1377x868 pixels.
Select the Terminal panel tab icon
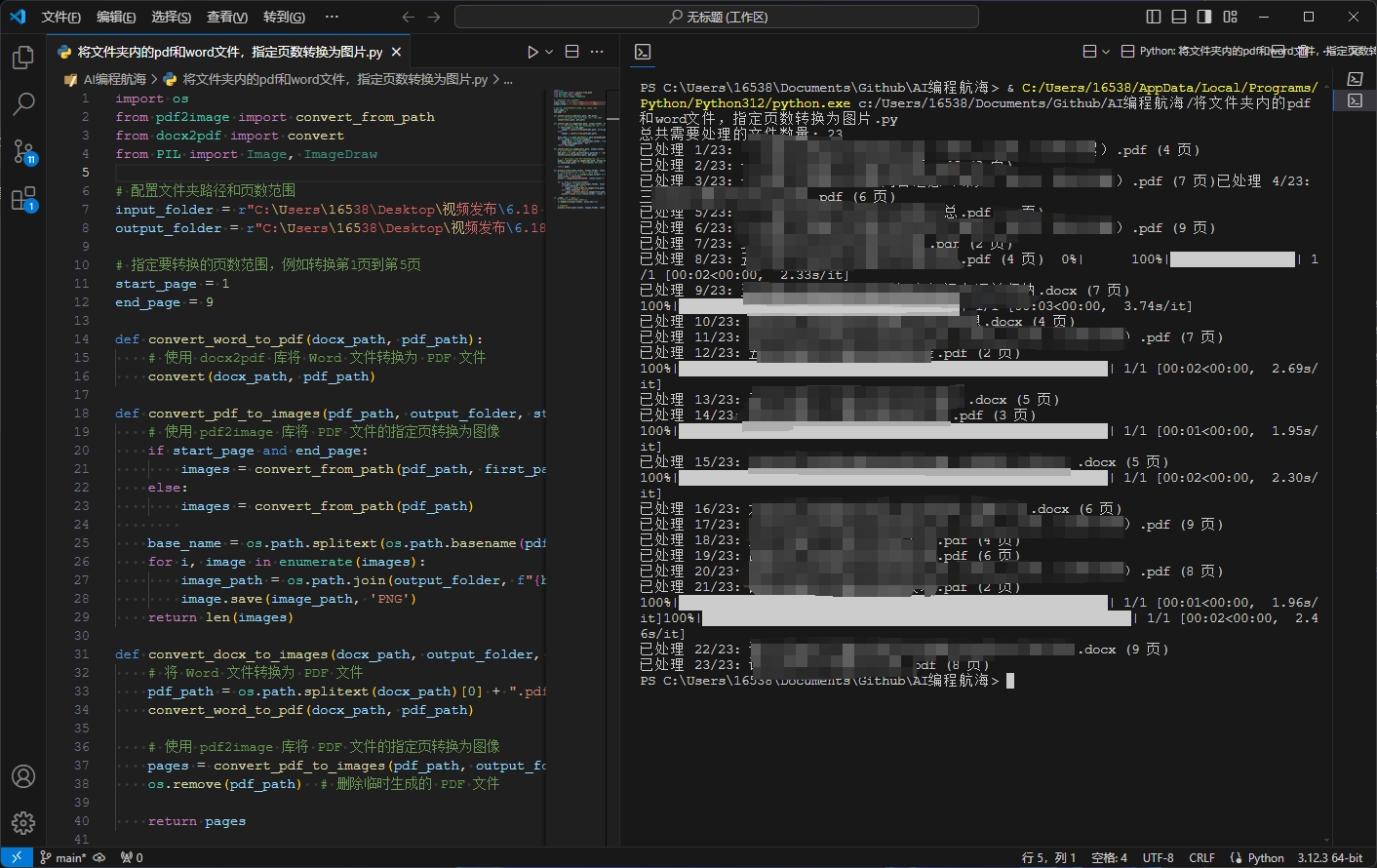pyautogui.click(x=643, y=52)
